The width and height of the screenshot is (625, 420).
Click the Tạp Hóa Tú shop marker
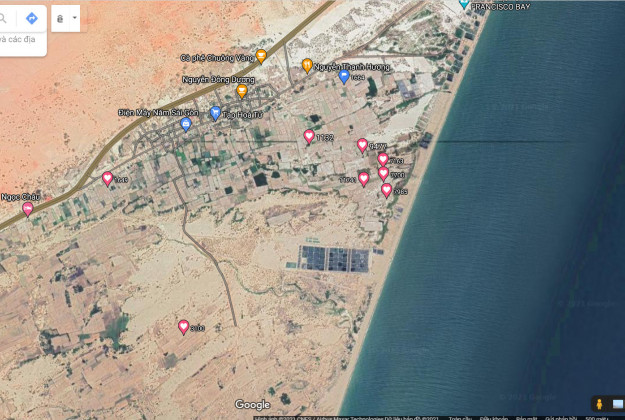pos(215,113)
